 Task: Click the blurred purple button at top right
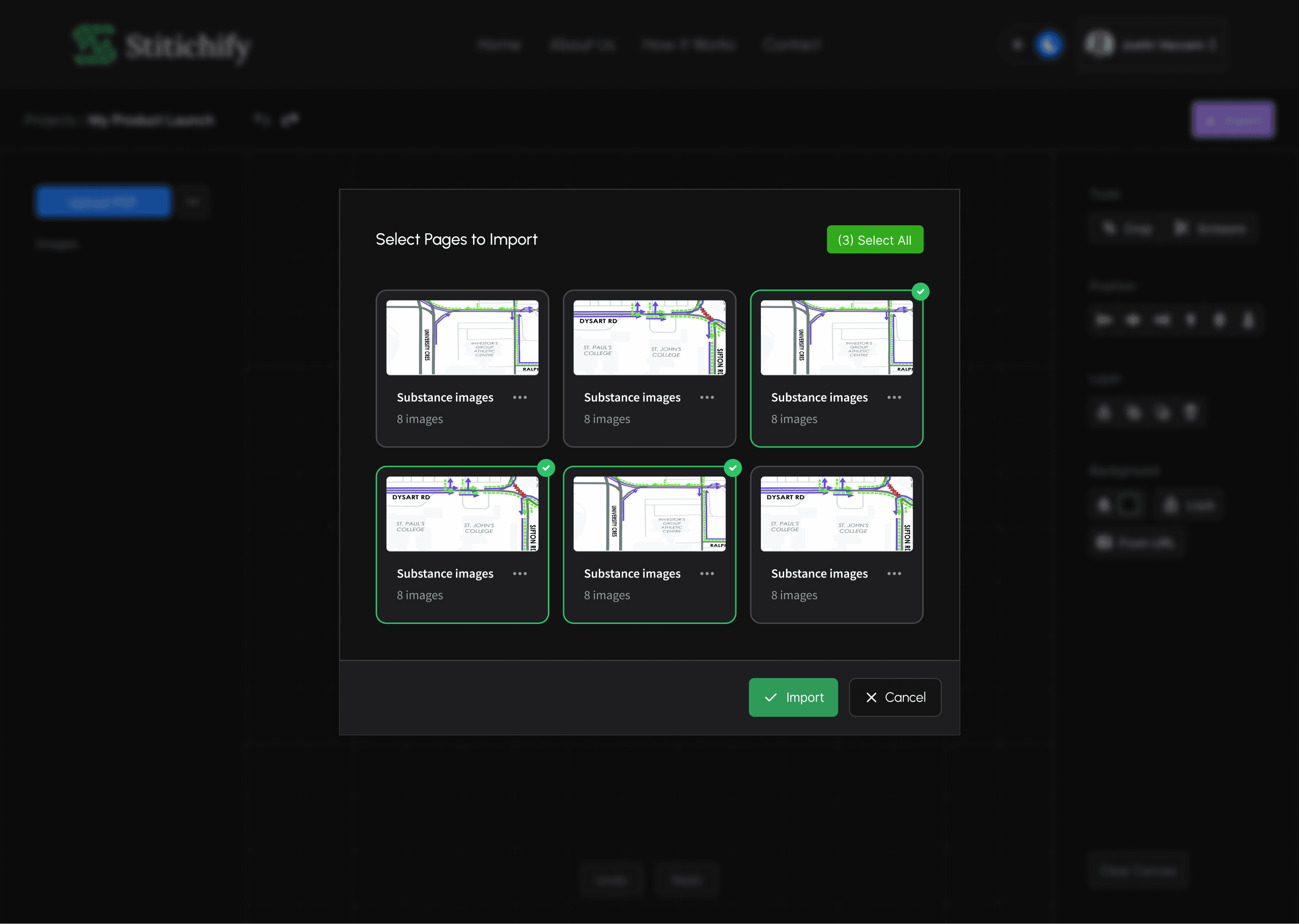(x=1233, y=120)
